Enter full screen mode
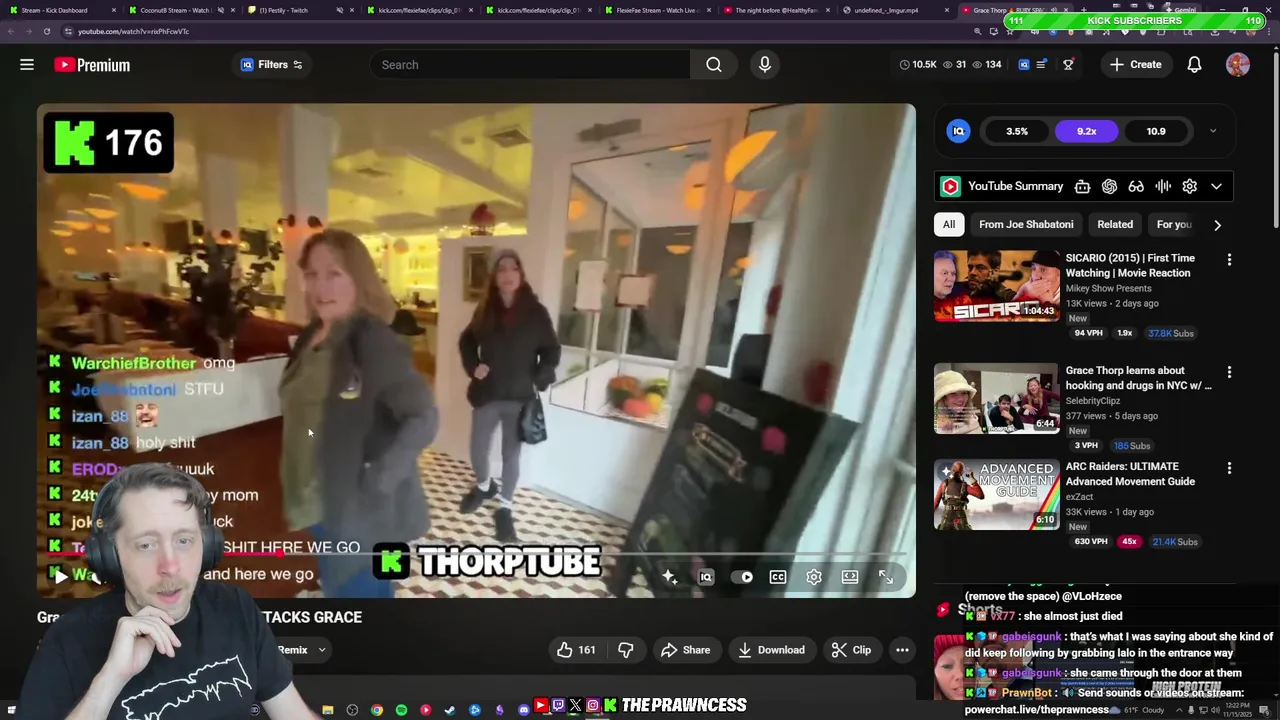1280x720 pixels. (886, 577)
